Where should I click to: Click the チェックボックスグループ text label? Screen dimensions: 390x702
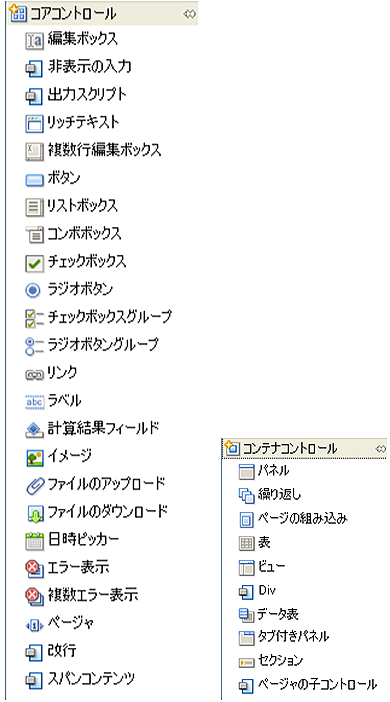[x=110, y=317]
